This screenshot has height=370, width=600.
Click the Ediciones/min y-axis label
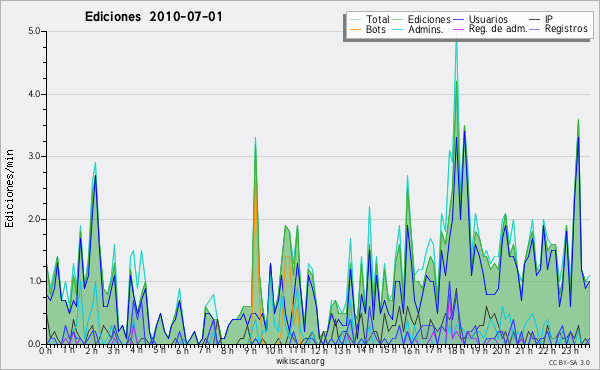(x=9, y=188)
